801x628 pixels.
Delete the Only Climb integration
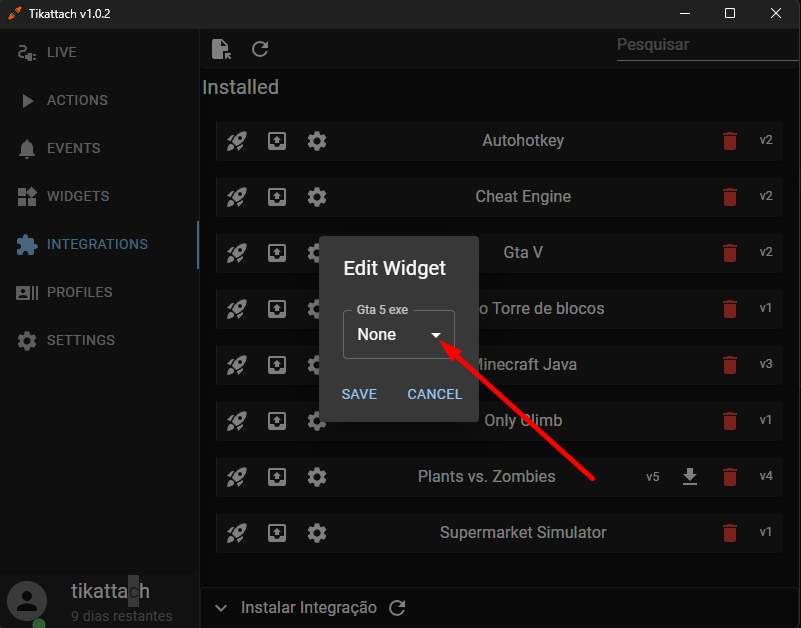click(x=730, y=421)
